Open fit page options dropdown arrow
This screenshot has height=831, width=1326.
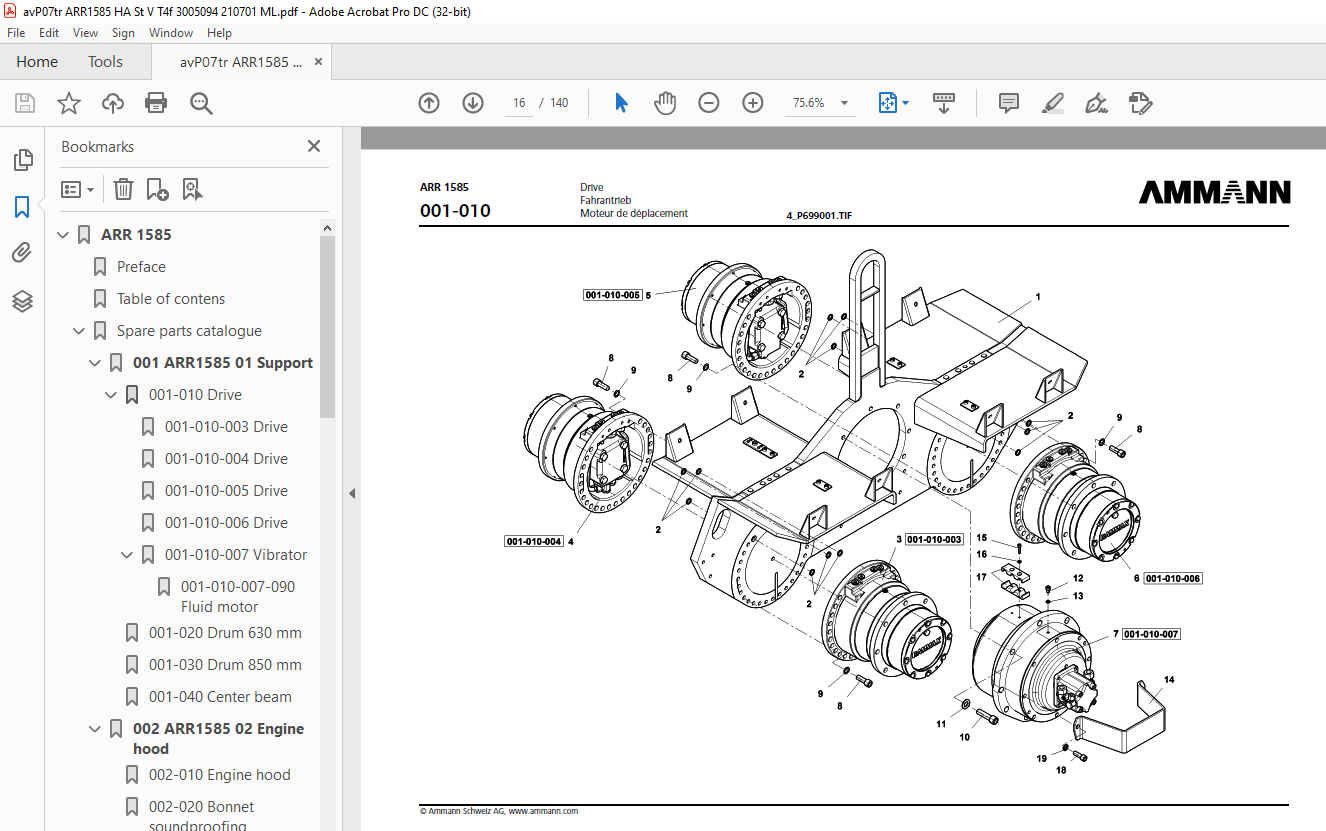click(906, 103)
